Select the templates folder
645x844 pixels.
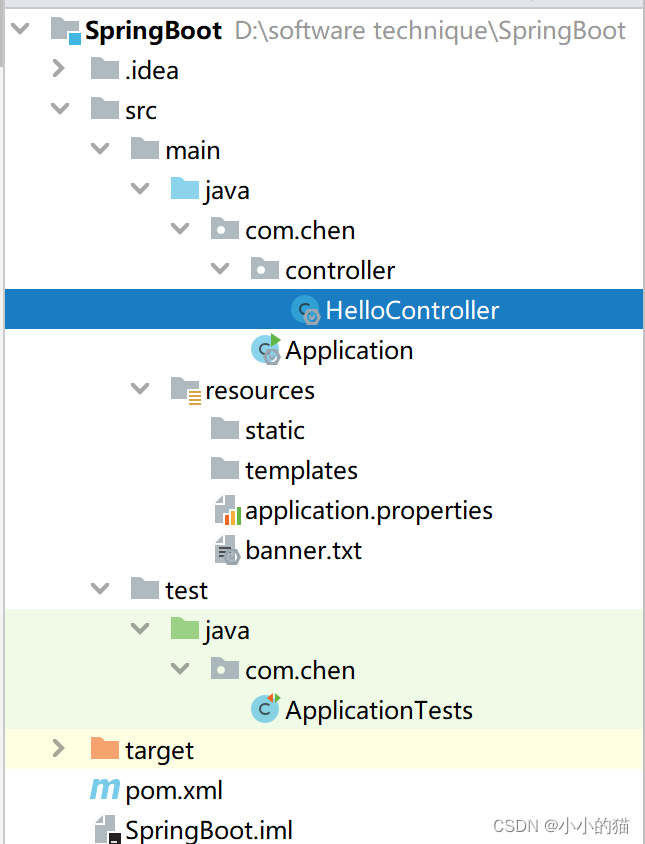coord(300,470)
